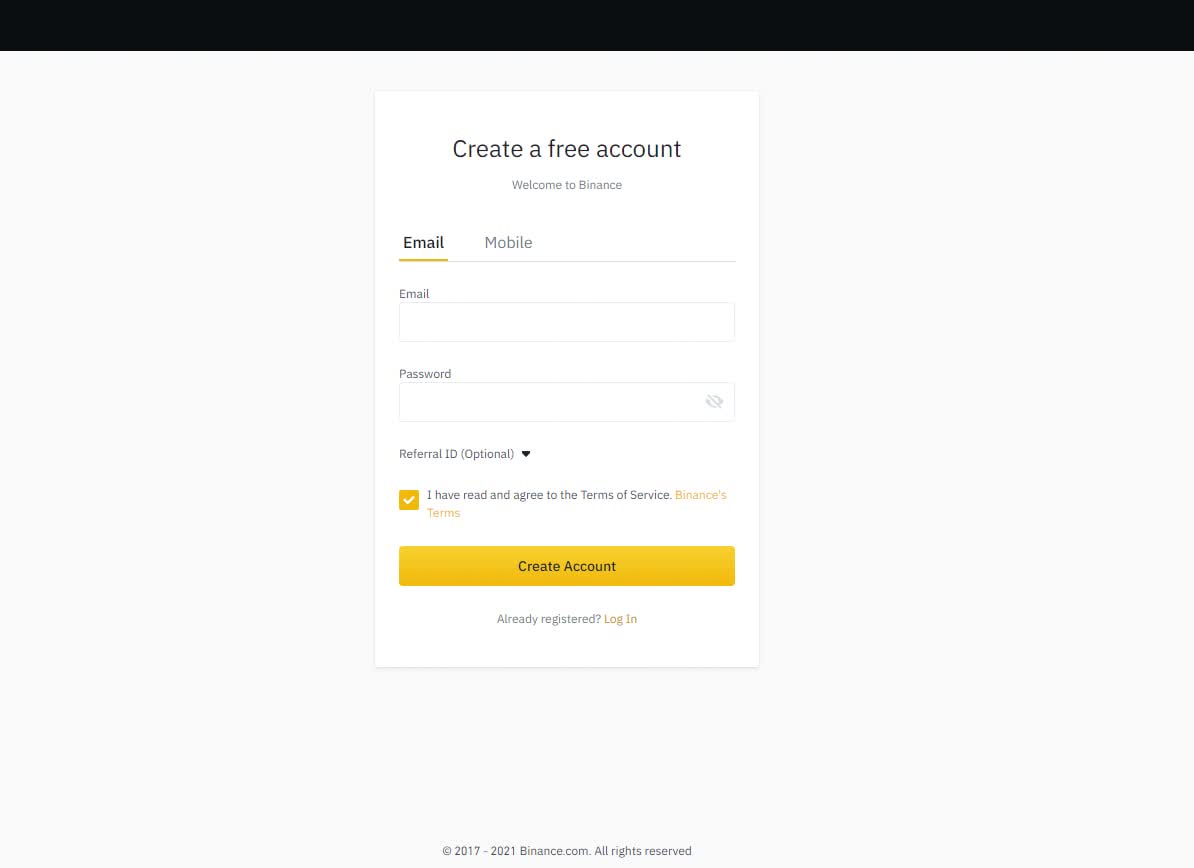Image resolution: width=1194 pixels, height=868 pixels.
Task: Click the Binance.com text in the footer
Action: [554, 851]
